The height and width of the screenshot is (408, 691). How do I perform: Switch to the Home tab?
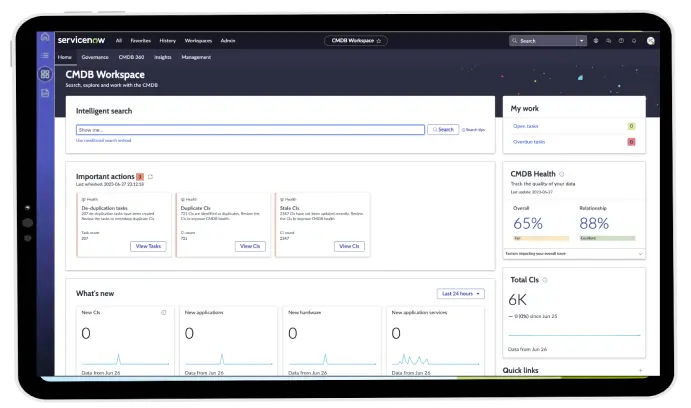pos(64,57)
